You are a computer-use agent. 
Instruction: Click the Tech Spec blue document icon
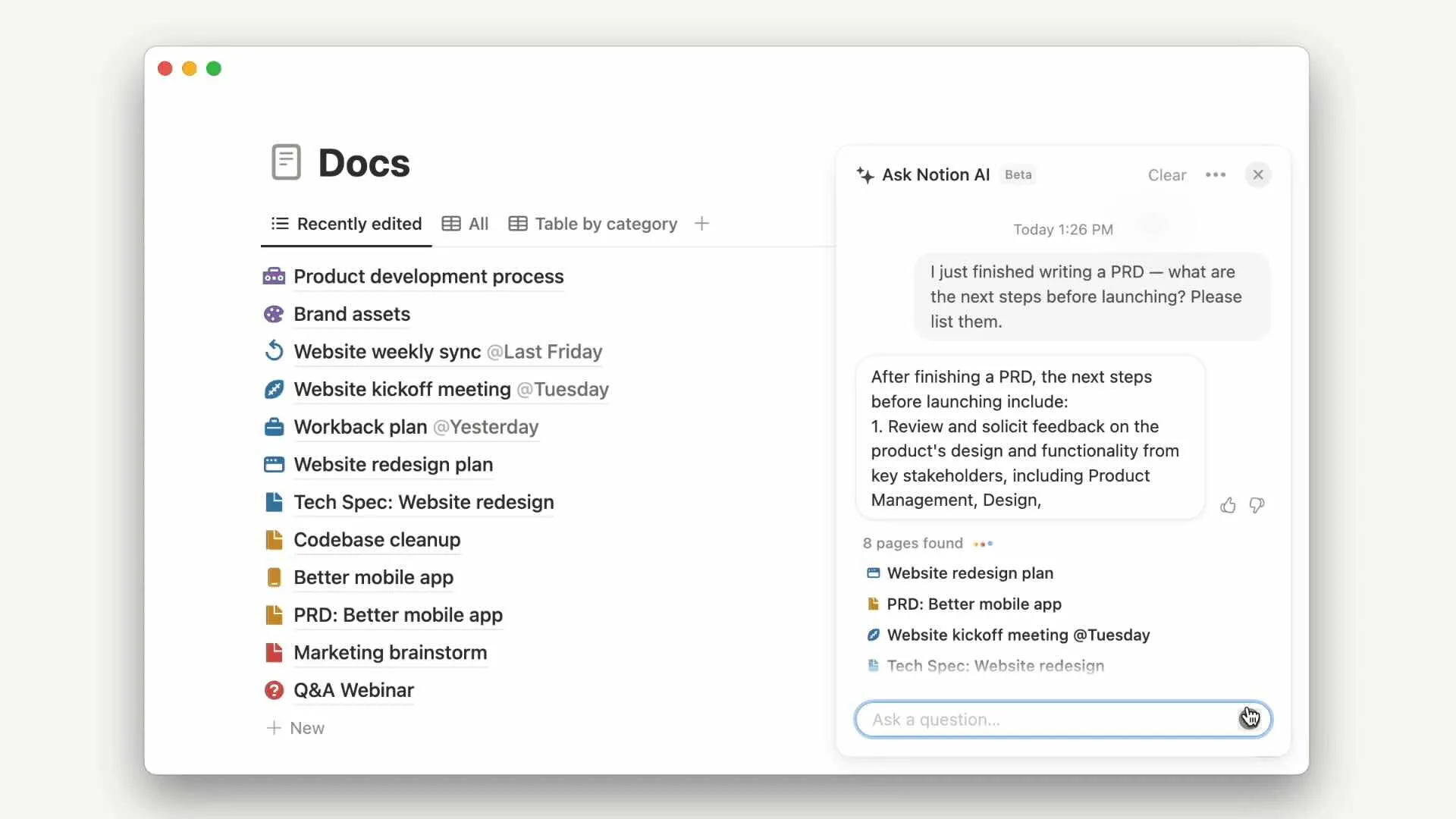click(x=274, y=502)
